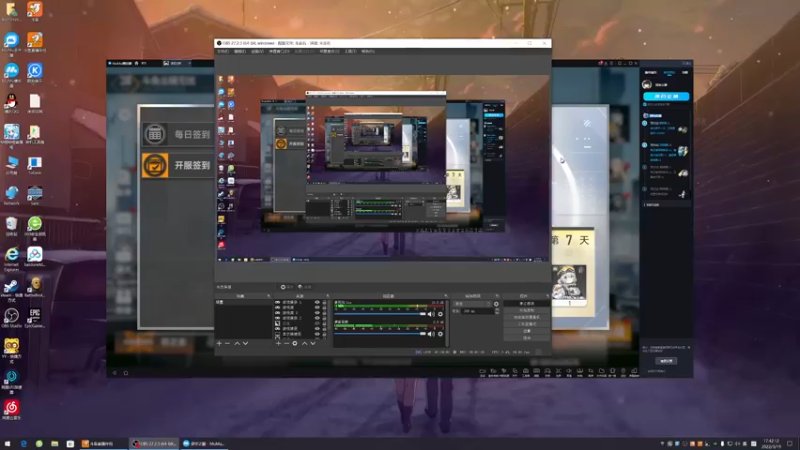The width and height of the screenshot is (800, 450).
Task: Add a new source with the plus icon
Action: tap(278, 343)
